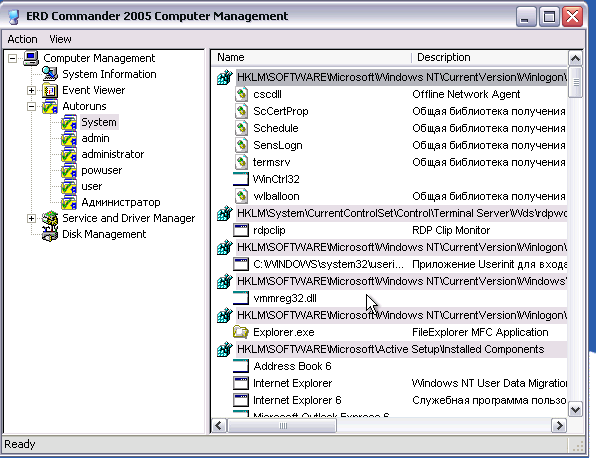Image resolution: width=596 pixels, height=458 pixels.
Task: Click the user autoruns icon
Action: tap(69, 186)
